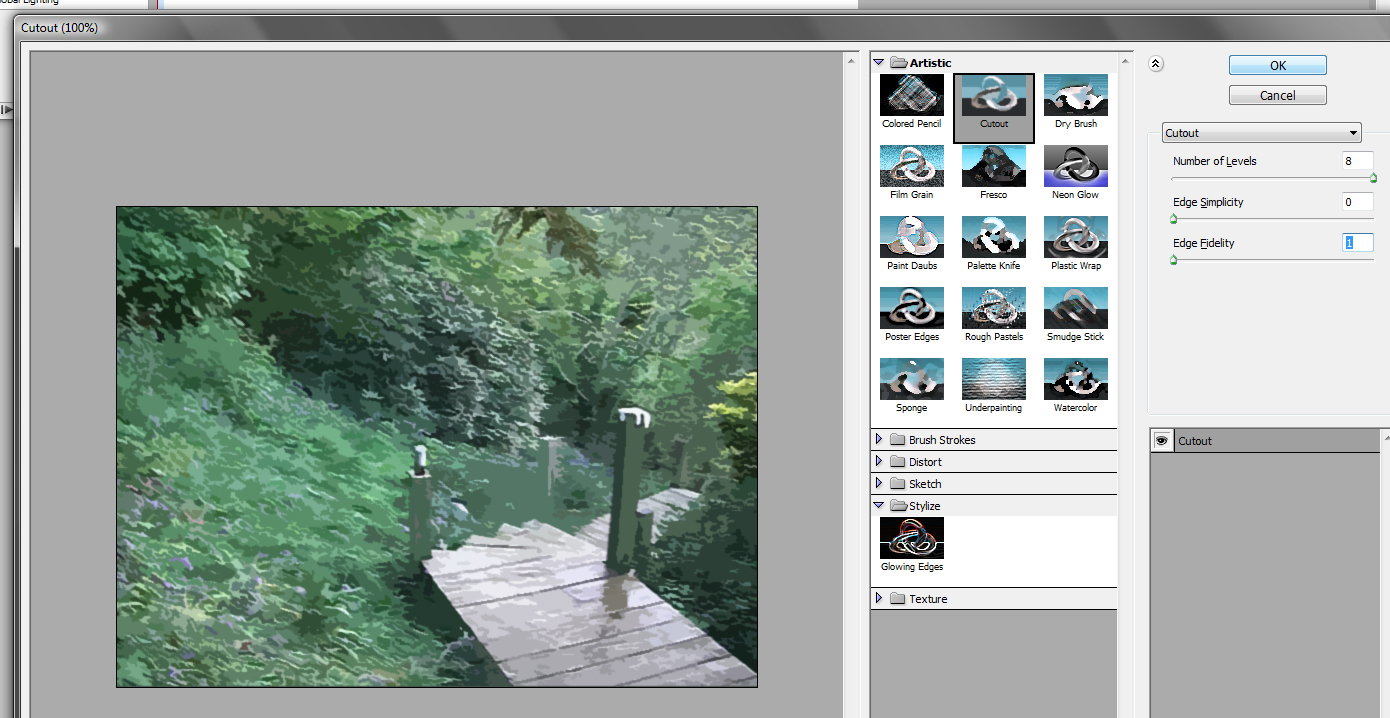Viewport: 1390px width, 718px height.
Task: Select the Colored Pencil filter thumbnail
Action: tap(911, 96)
